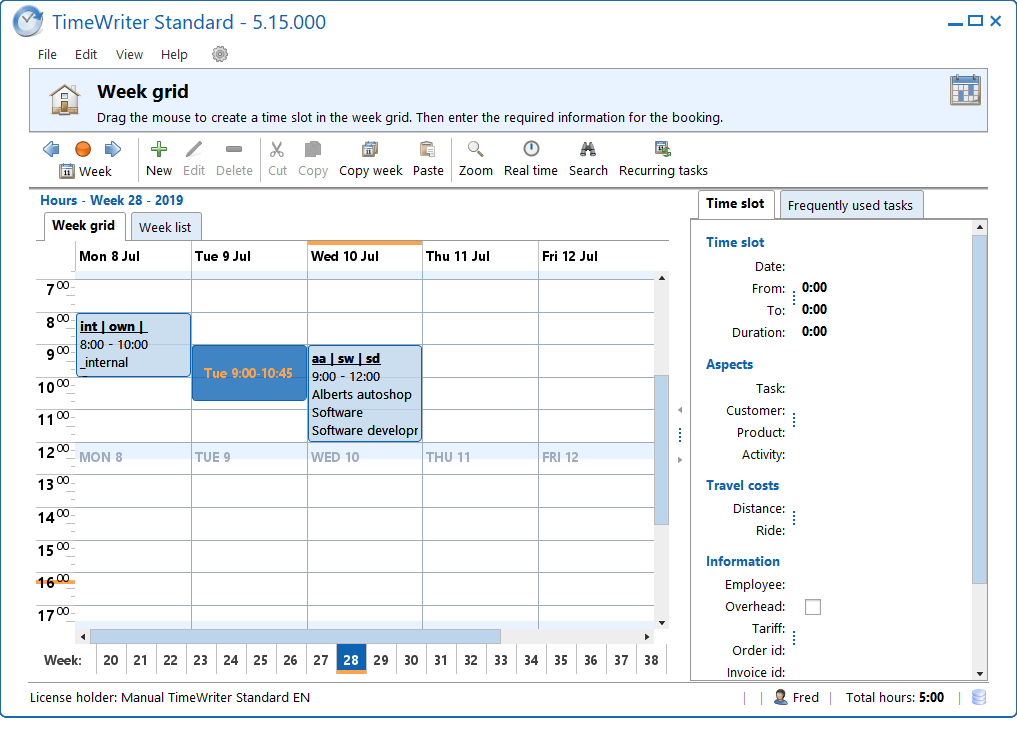The image size is (1017, 754).
Task: Expand the side panel with right splitter arrow
Action: coord(680,460)
